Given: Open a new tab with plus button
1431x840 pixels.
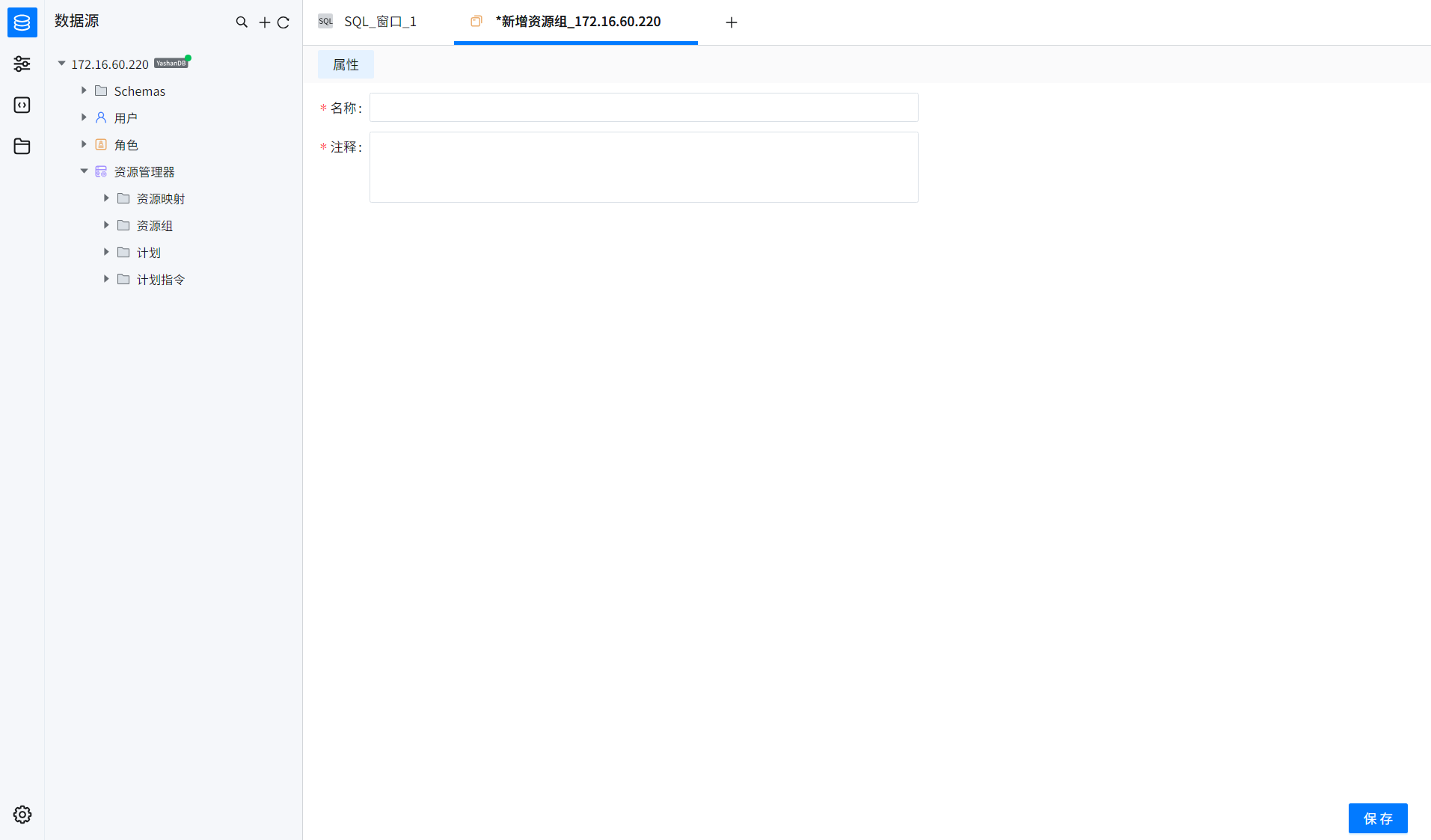Looking at the screenshot, I should tap(732, 22).
